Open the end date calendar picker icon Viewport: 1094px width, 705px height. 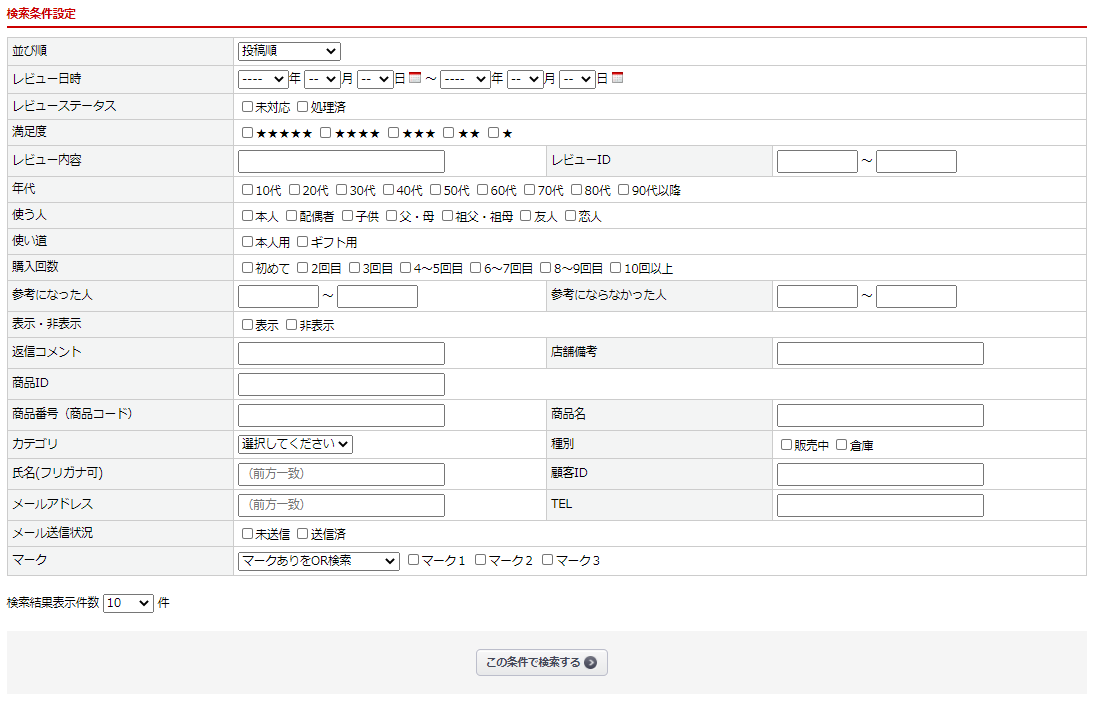click(x=618, y=78)
